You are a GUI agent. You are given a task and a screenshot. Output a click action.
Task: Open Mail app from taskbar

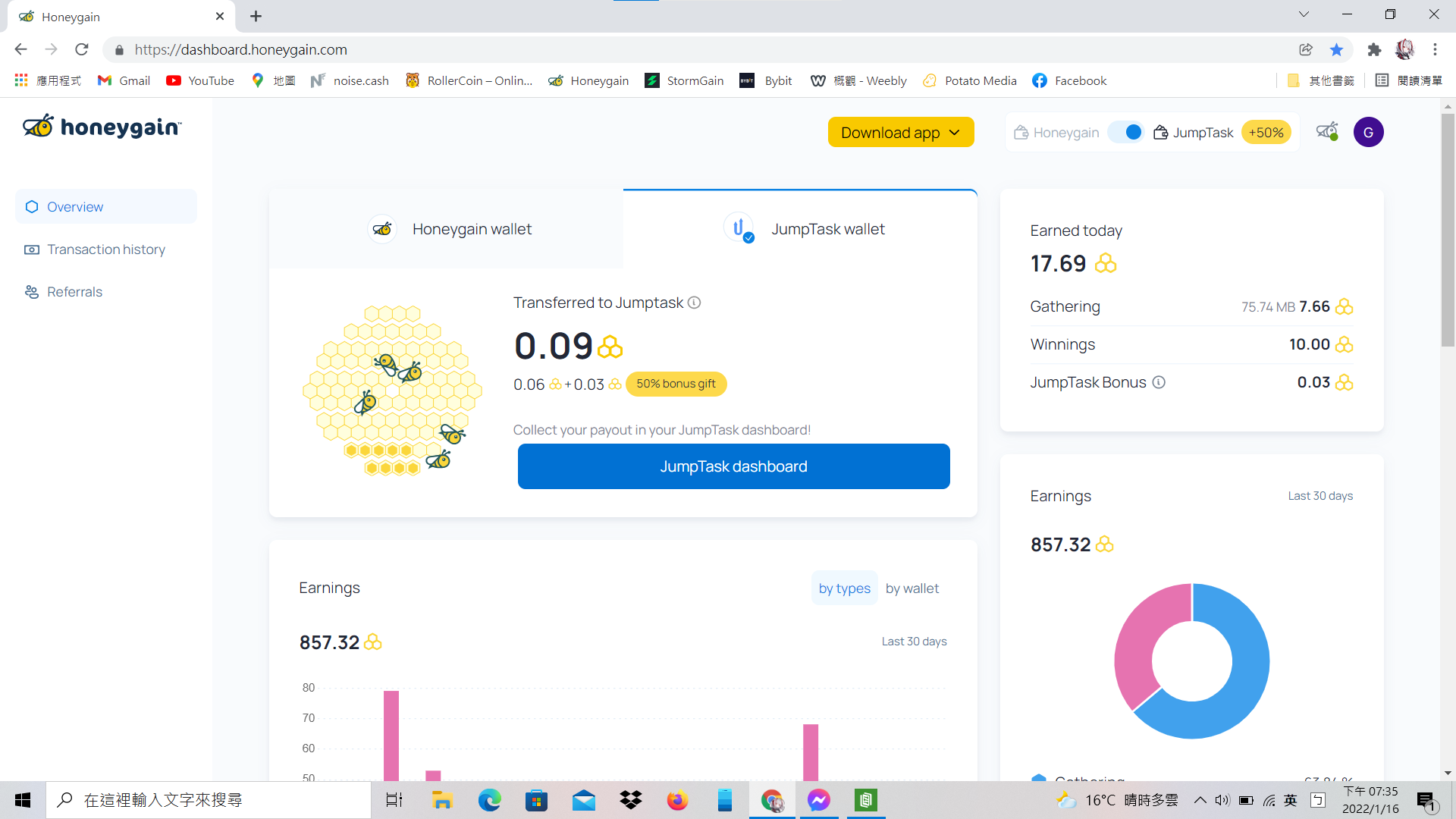(x=583, y=800)
